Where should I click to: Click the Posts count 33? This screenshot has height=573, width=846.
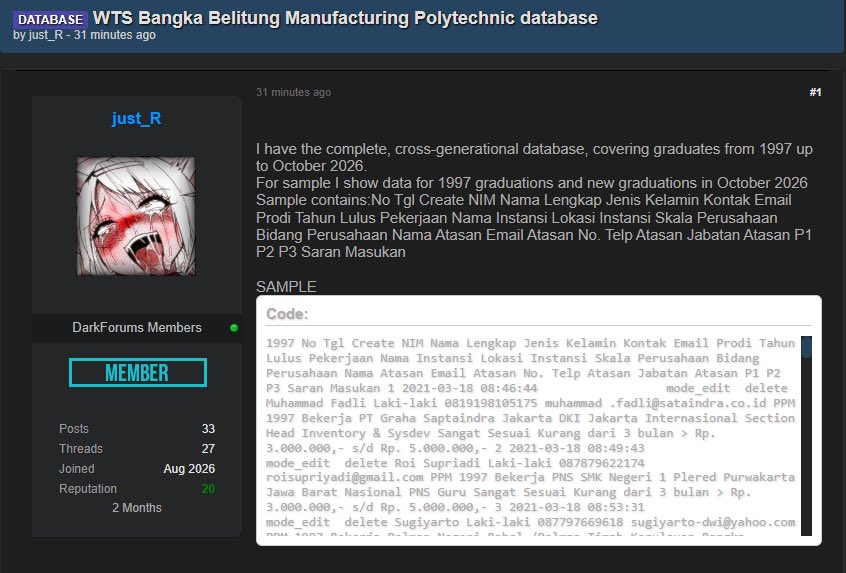click(208, 429)
